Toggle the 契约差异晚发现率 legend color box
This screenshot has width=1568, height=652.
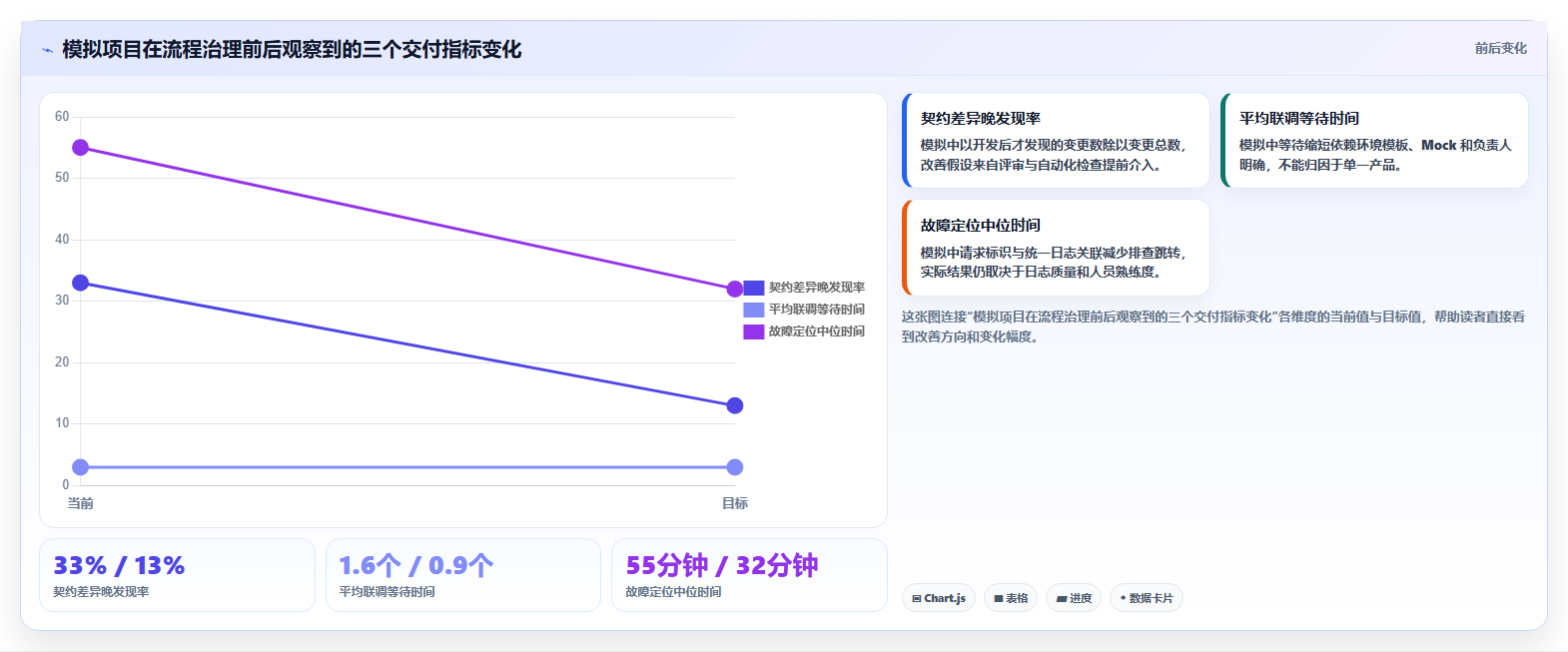coord(754,288)
